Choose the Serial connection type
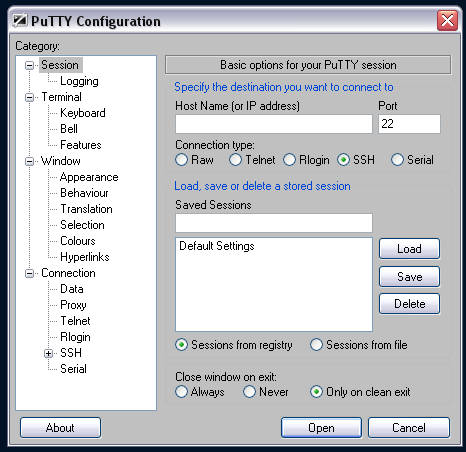466x452 pixels. pos(397,160)
